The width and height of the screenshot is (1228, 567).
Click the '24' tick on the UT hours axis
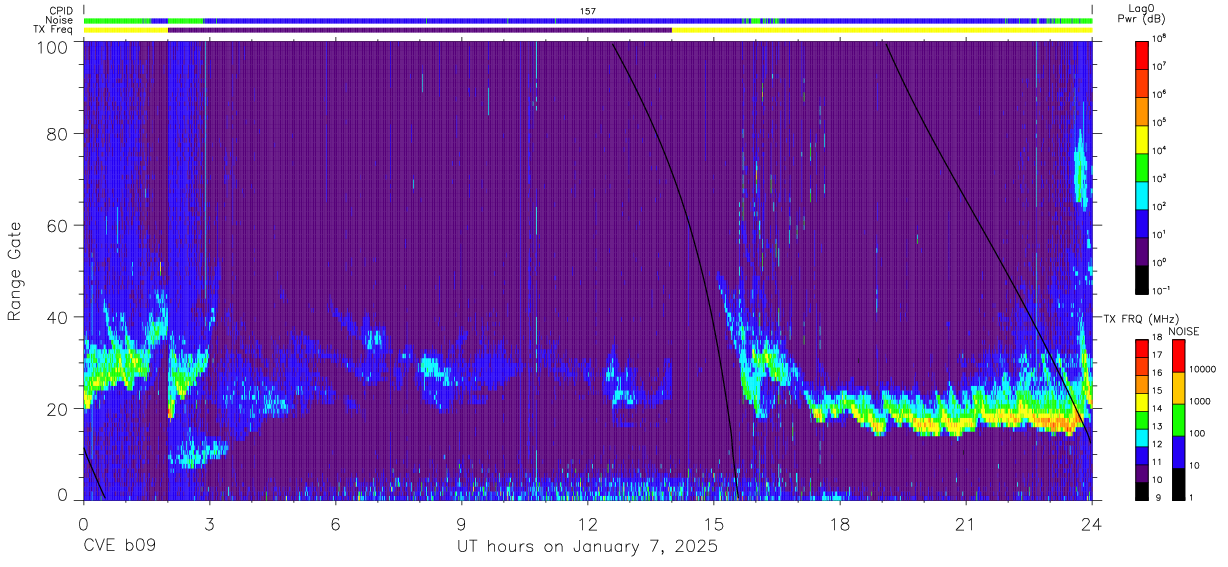1092,524
